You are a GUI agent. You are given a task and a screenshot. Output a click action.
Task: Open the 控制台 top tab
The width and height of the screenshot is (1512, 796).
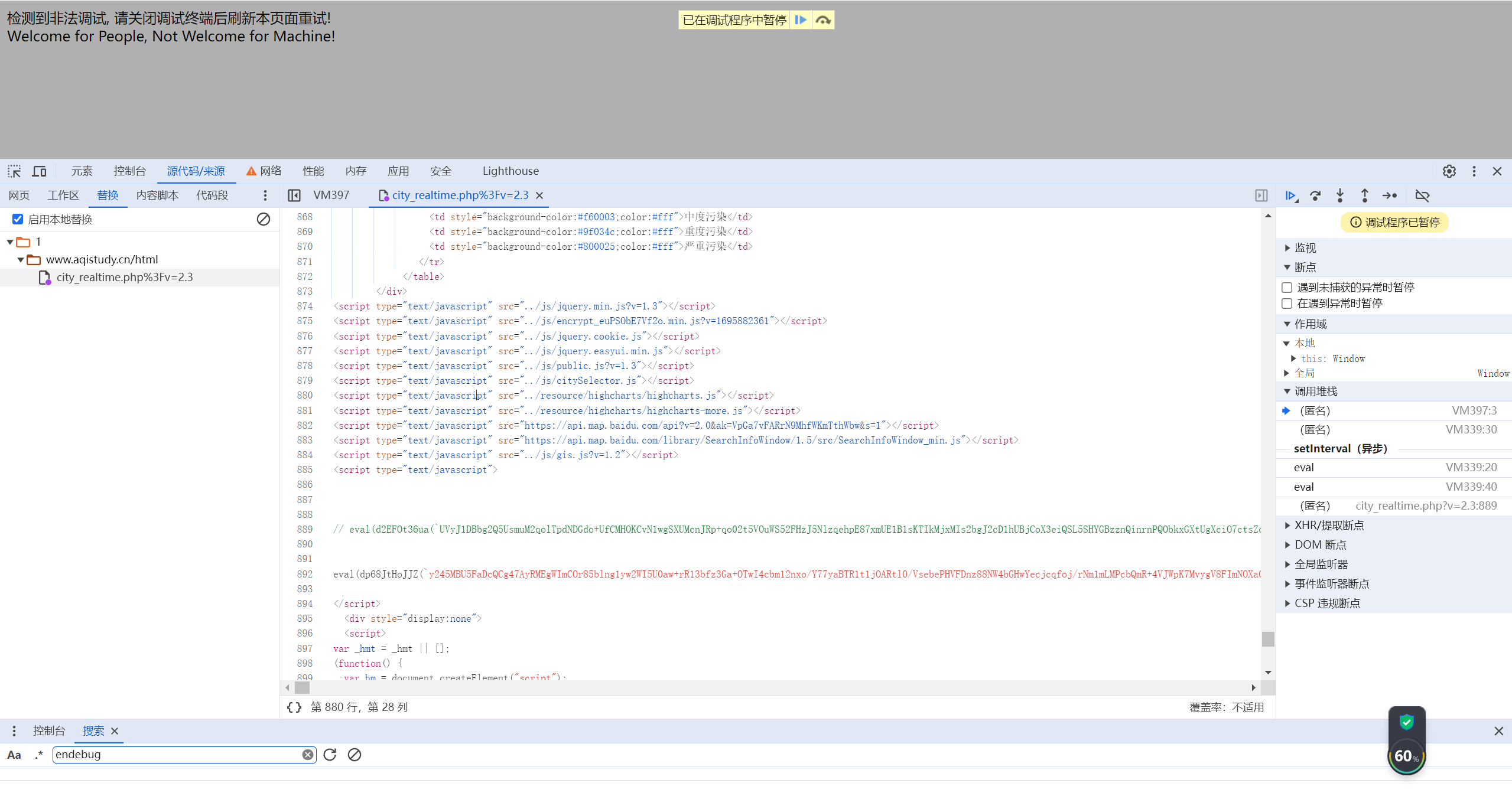[x=129, y=171]
